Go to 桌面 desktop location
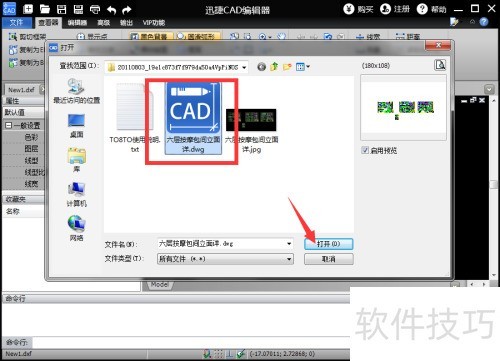The height and width of the screenshot is (361, 500). click(x=76, y=126)
